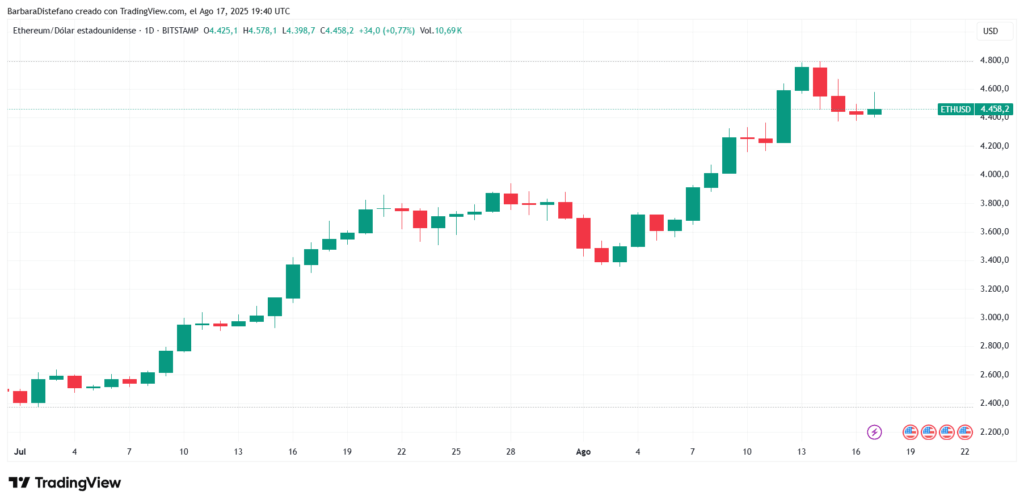This screenshot has height=504, width=1024.
Task: Click the ETHUSD symbol price tag
Action: tap(955, 109)
